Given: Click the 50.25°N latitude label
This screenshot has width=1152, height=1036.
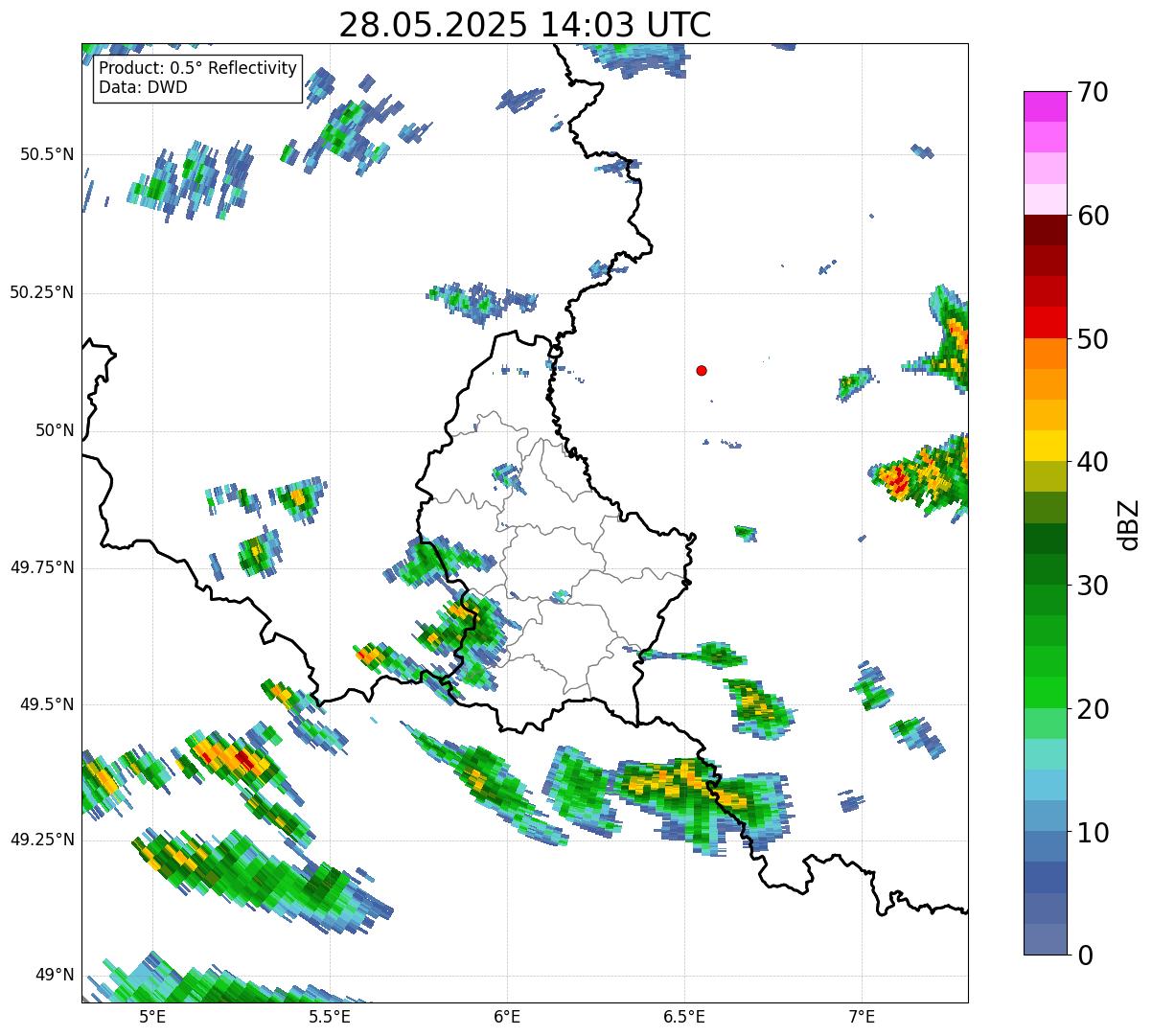Looking at the screenshot, I should pyautogui.click(x=41, y=292).
